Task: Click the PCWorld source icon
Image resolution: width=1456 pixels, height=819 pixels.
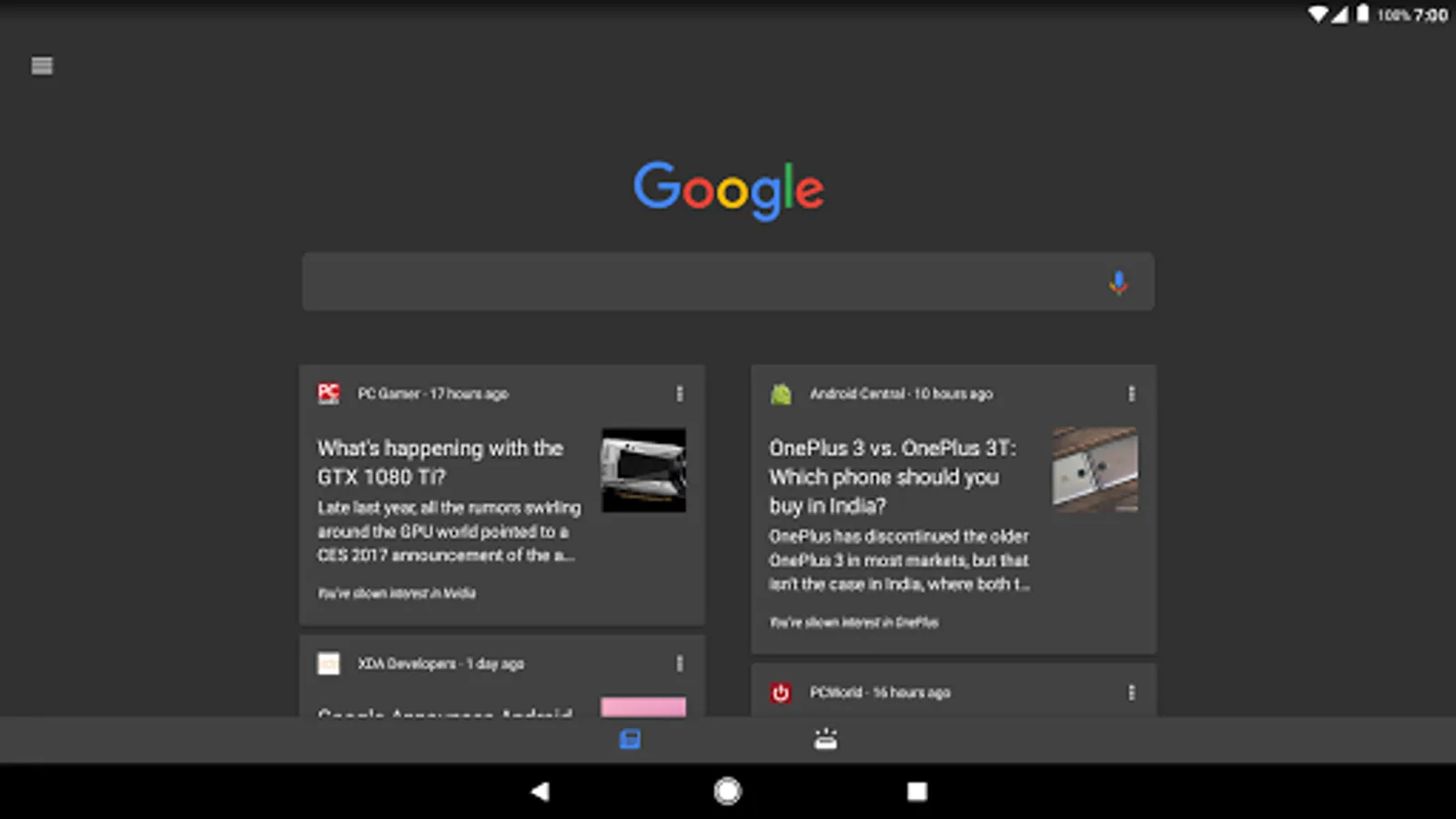Action: click(781, 693)
